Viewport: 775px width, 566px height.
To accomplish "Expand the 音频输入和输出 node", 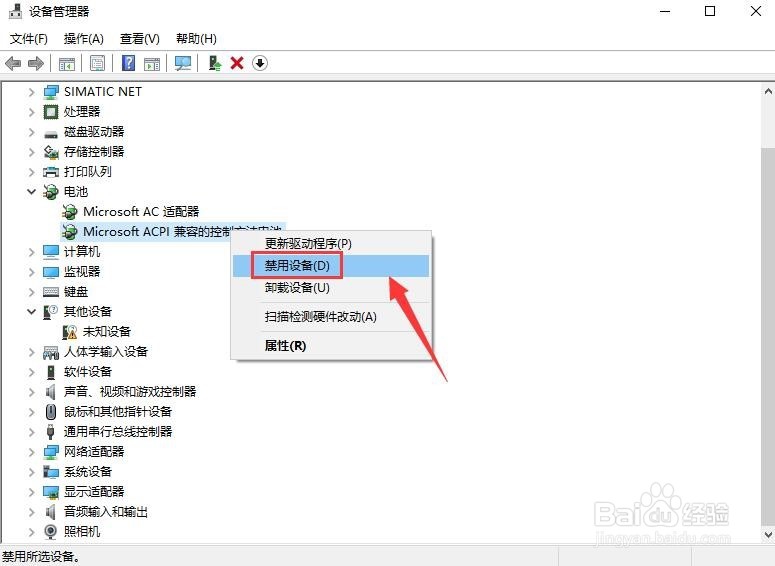I will [x=32, y=512].
